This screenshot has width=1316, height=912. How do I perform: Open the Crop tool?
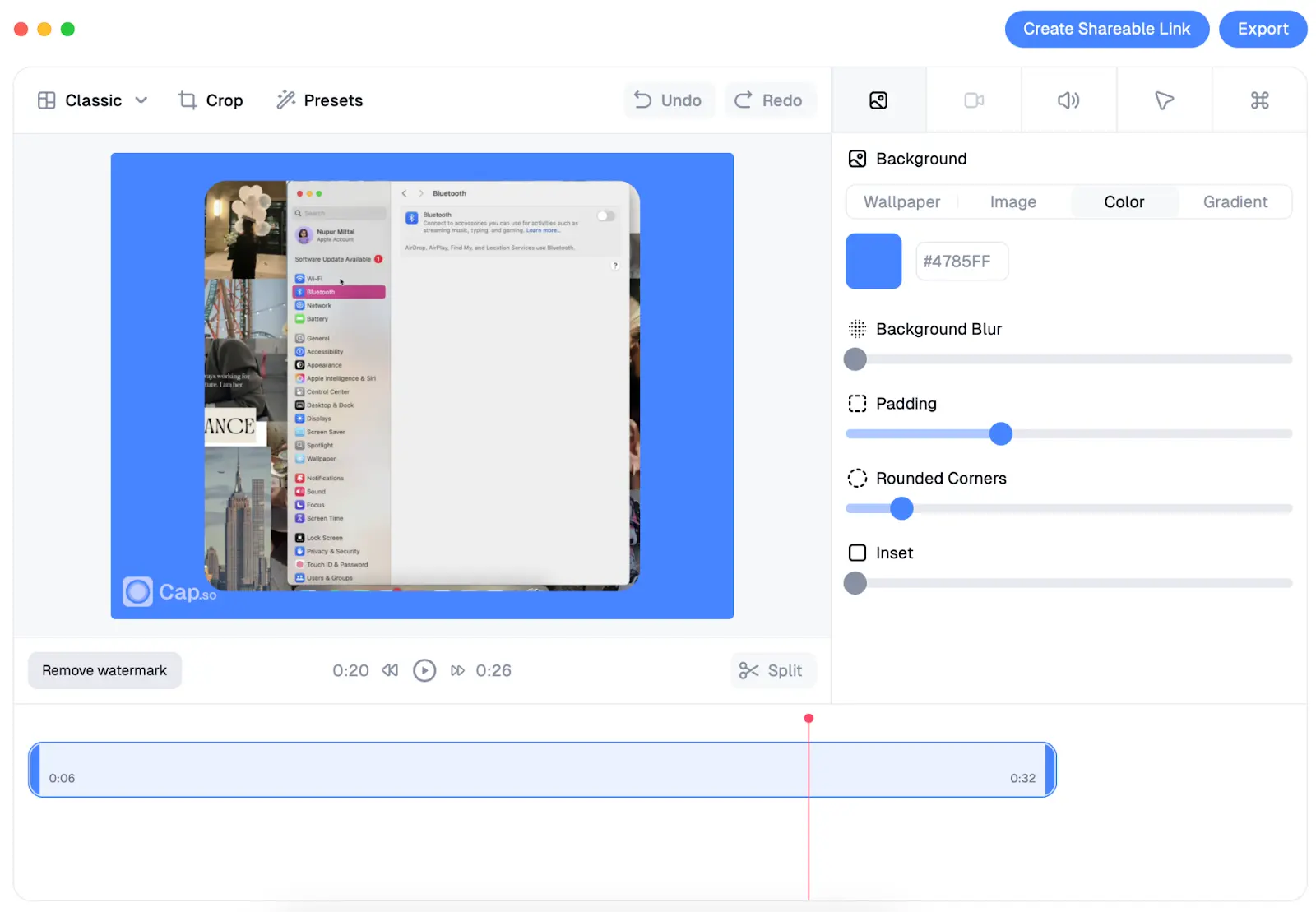pos(211,100)
